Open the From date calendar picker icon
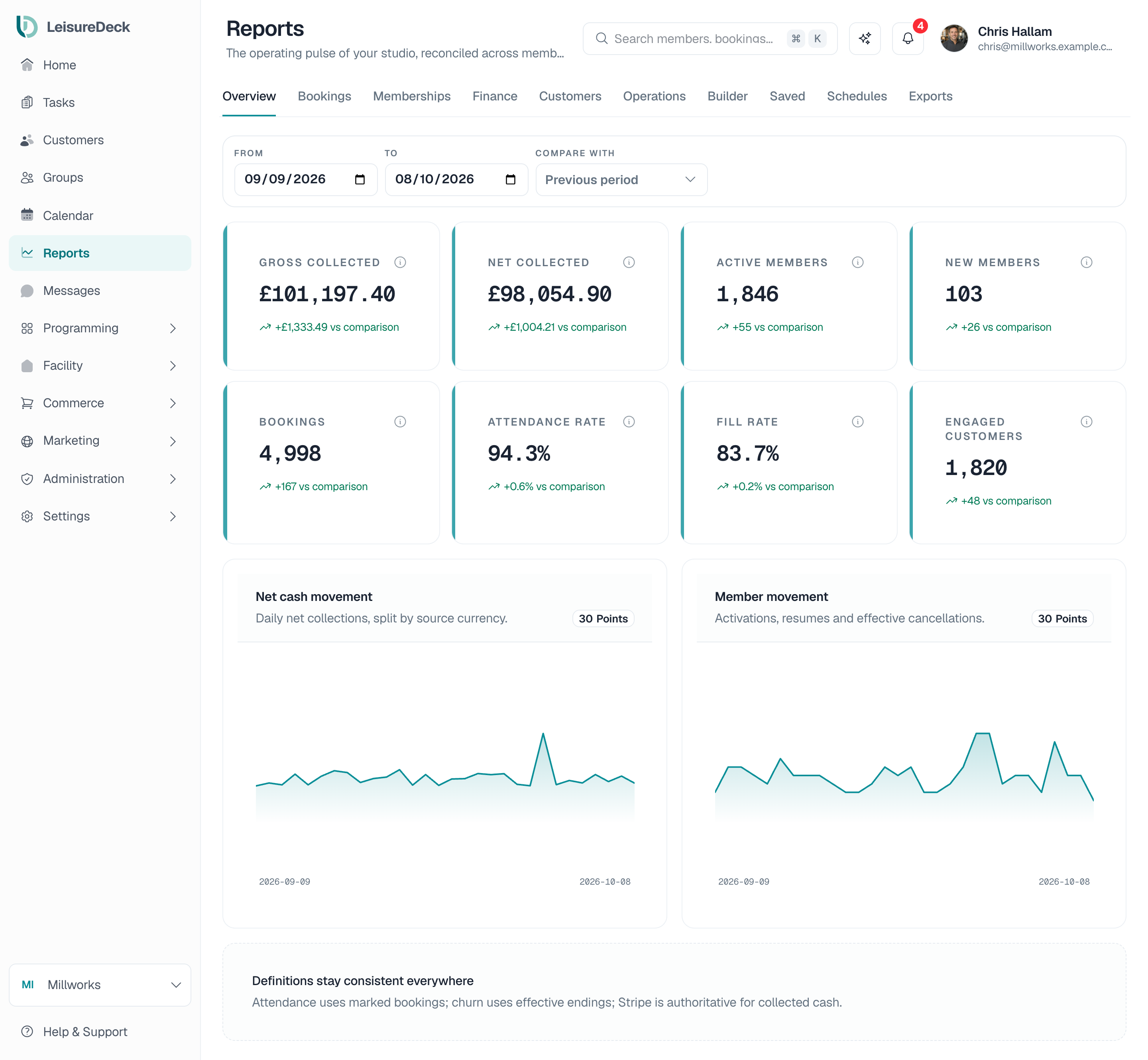The image size is (1148, 1060). 360,180
